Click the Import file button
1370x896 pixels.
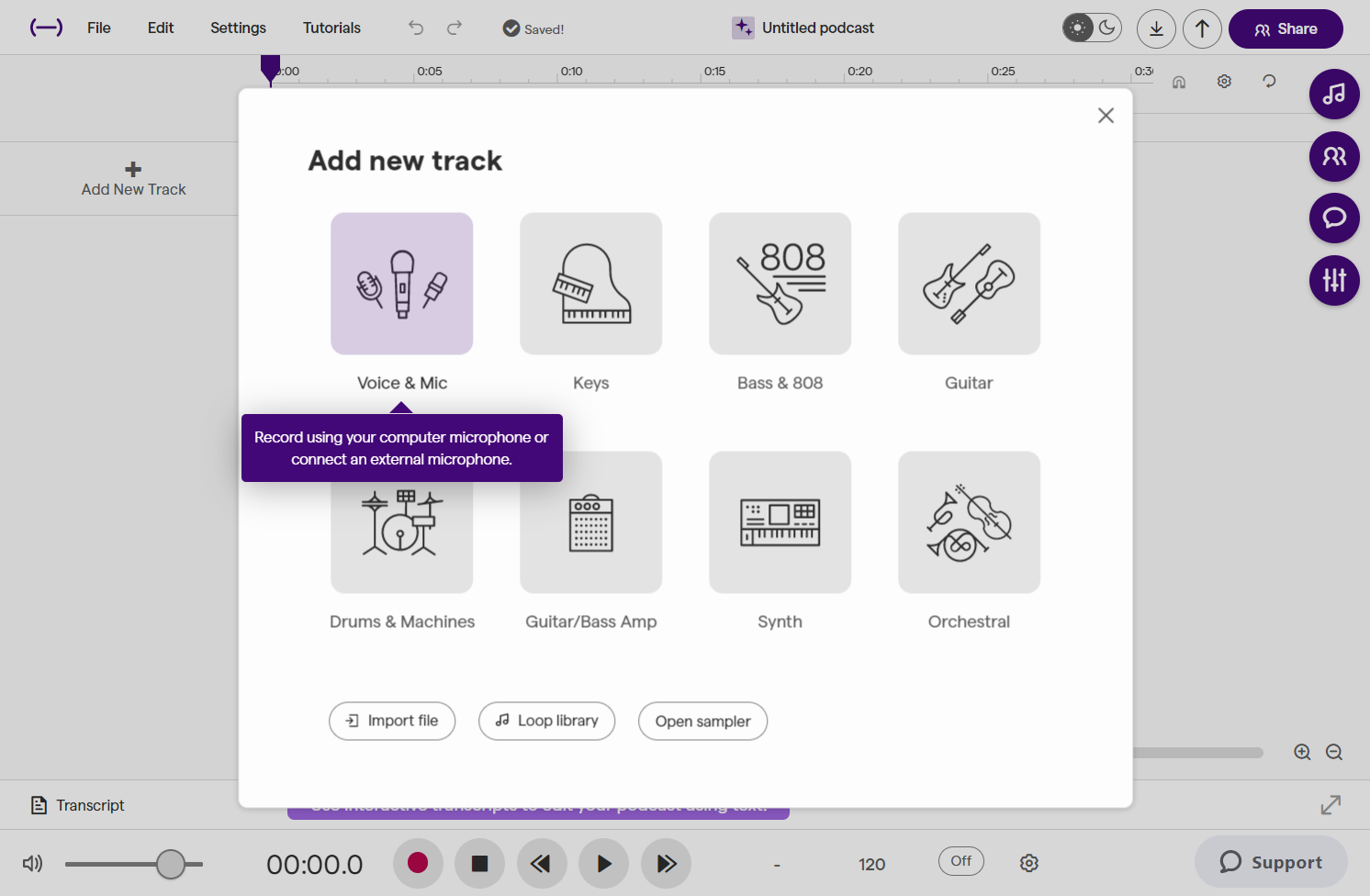[392, 721]
